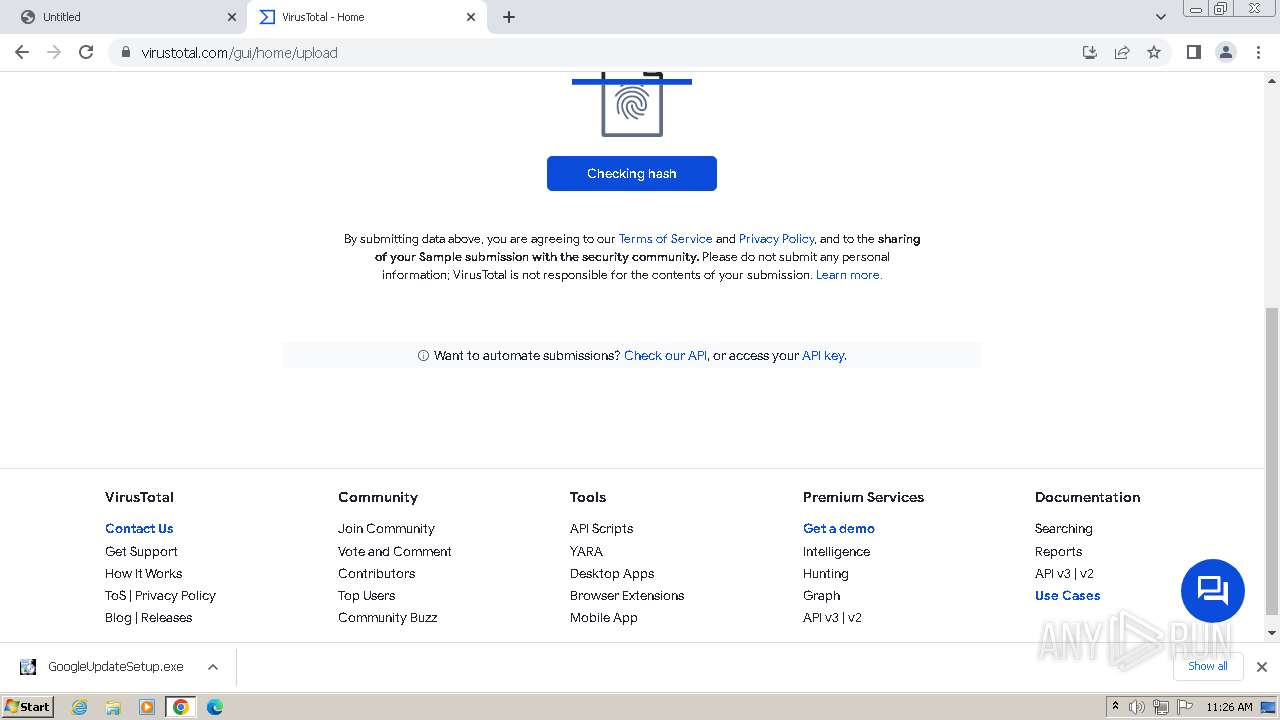Viewport: 1280px width, 720px height.
Task: Open the API Scripts link
Action: coord(601,528)
